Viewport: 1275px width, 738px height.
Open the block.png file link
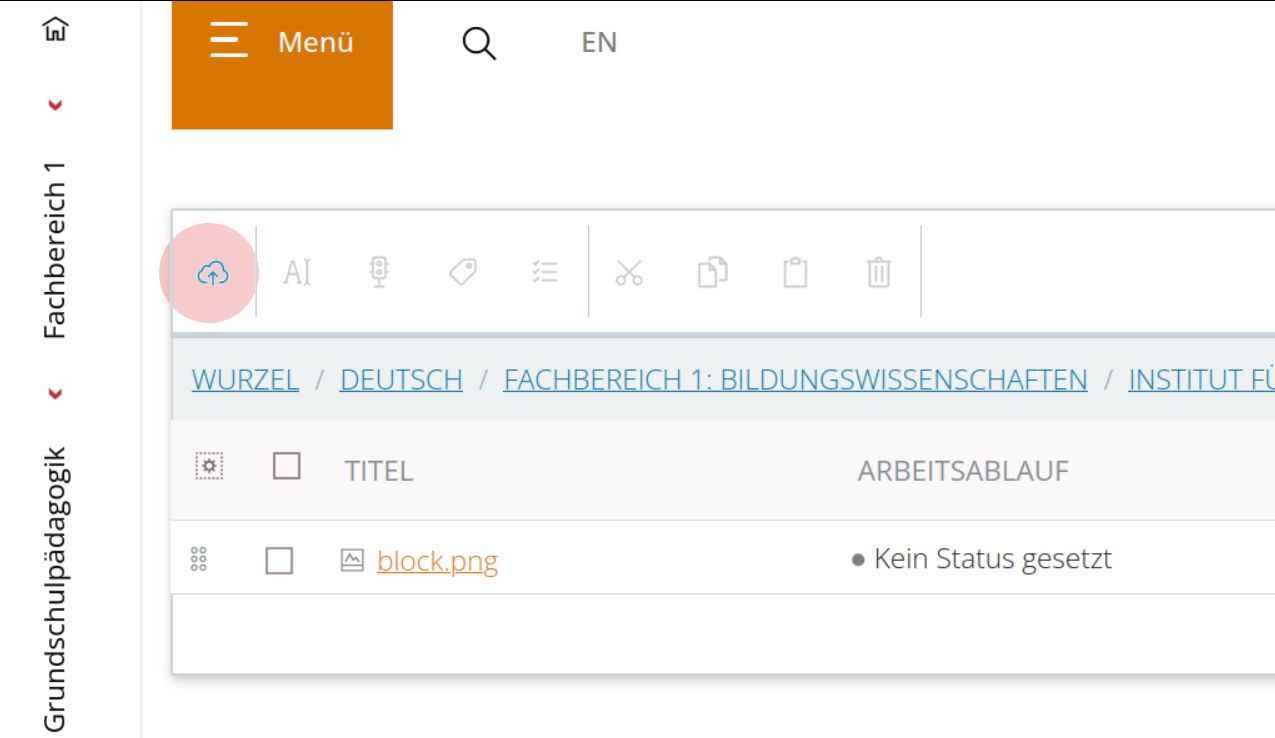click(437, 562)
